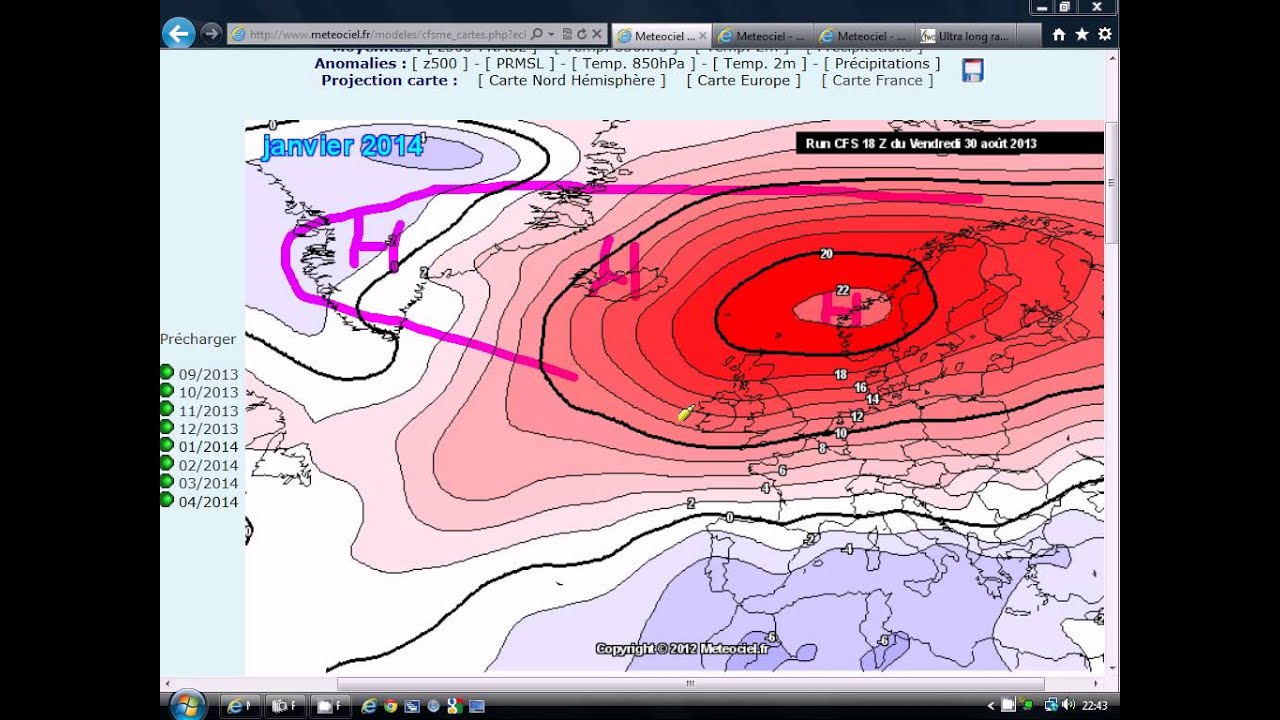
Task: Select Carte Nord Hémisphère projection
Action: pos(571,80)
